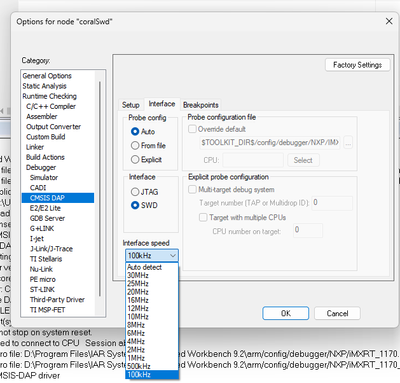This screenshot has height=383, width=400.
Task: Choose 30MHz speed option
Action: click(152, 275)
